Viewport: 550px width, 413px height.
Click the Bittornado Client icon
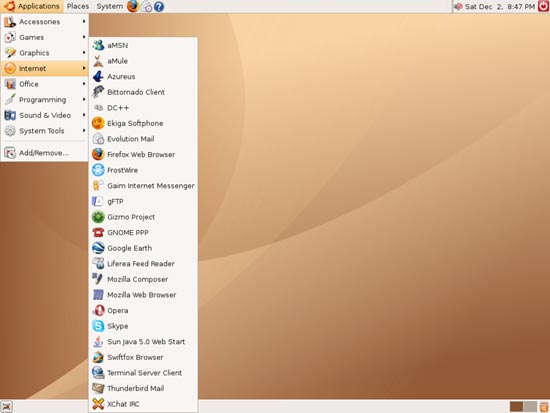click(98, 92)
